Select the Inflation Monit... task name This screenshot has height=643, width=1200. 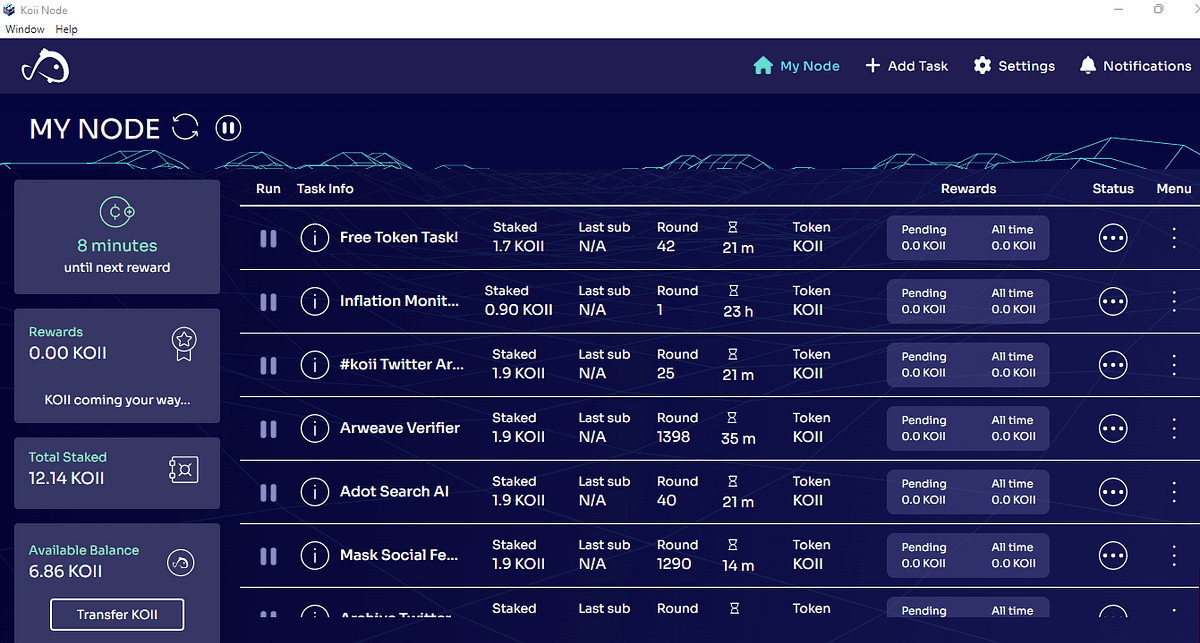click(400, 301)
